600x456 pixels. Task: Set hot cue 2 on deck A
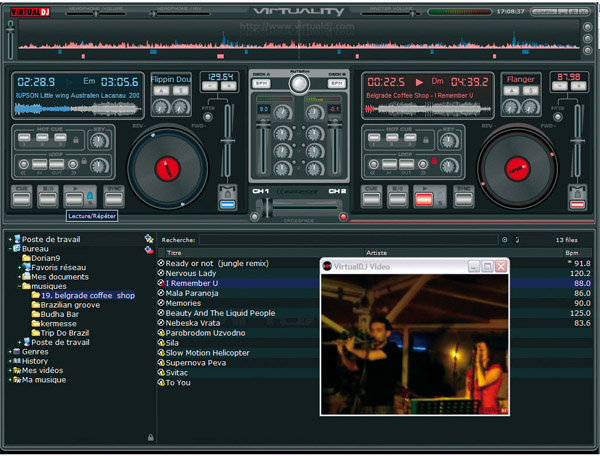[42, 137]
